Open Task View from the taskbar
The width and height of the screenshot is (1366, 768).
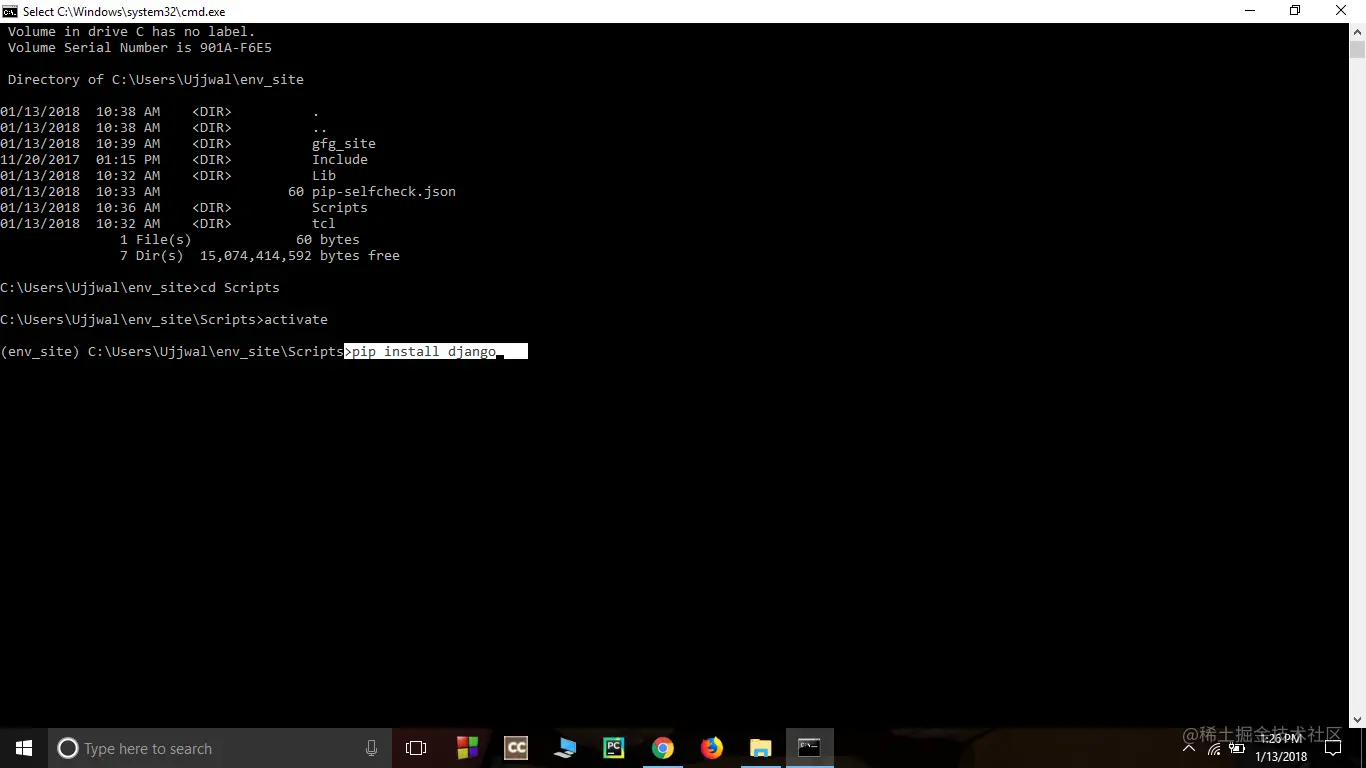coord(416,748)
